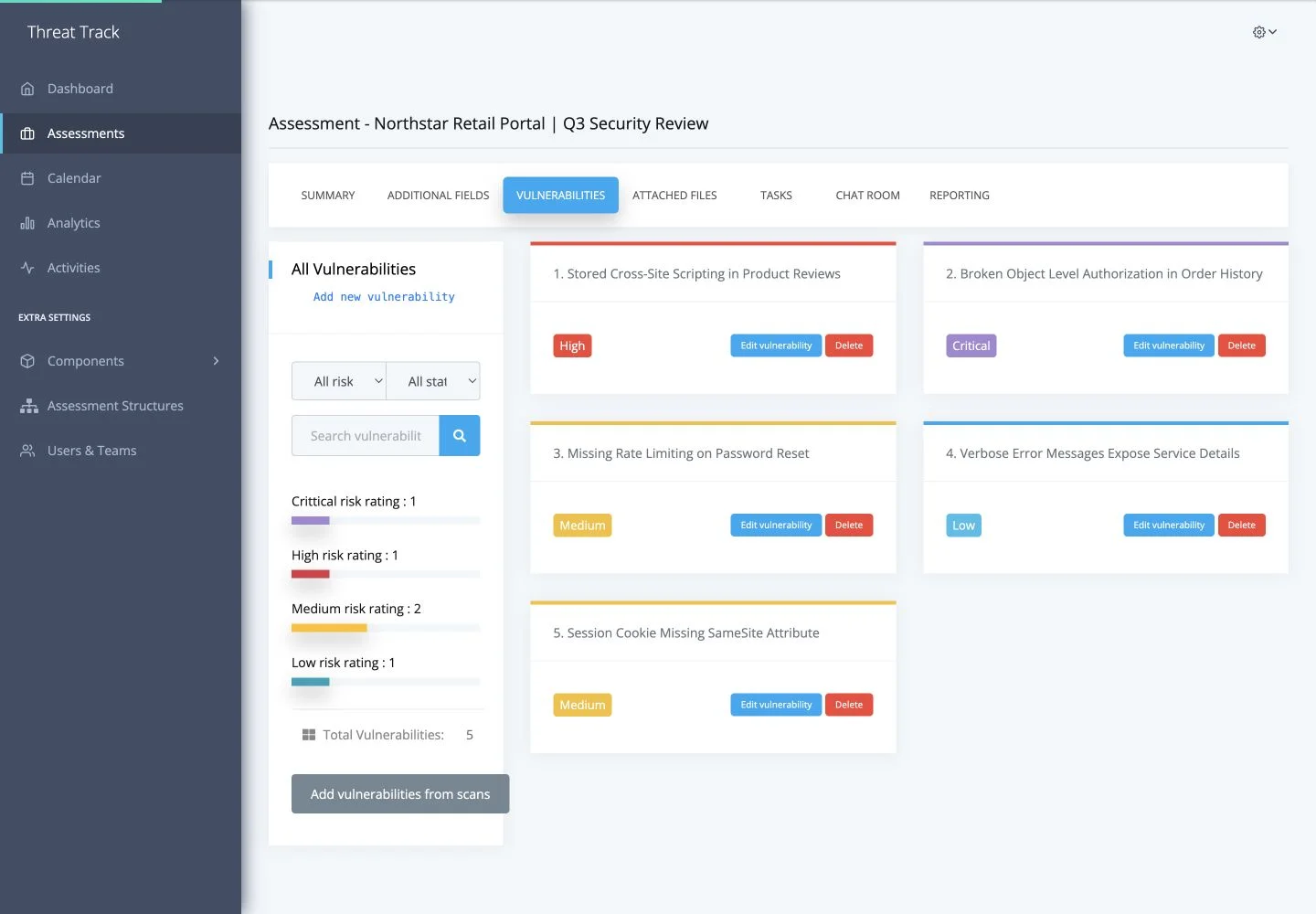
Task: Click the Assessment Structures hierarchy icon
Action: click(29, 406)
